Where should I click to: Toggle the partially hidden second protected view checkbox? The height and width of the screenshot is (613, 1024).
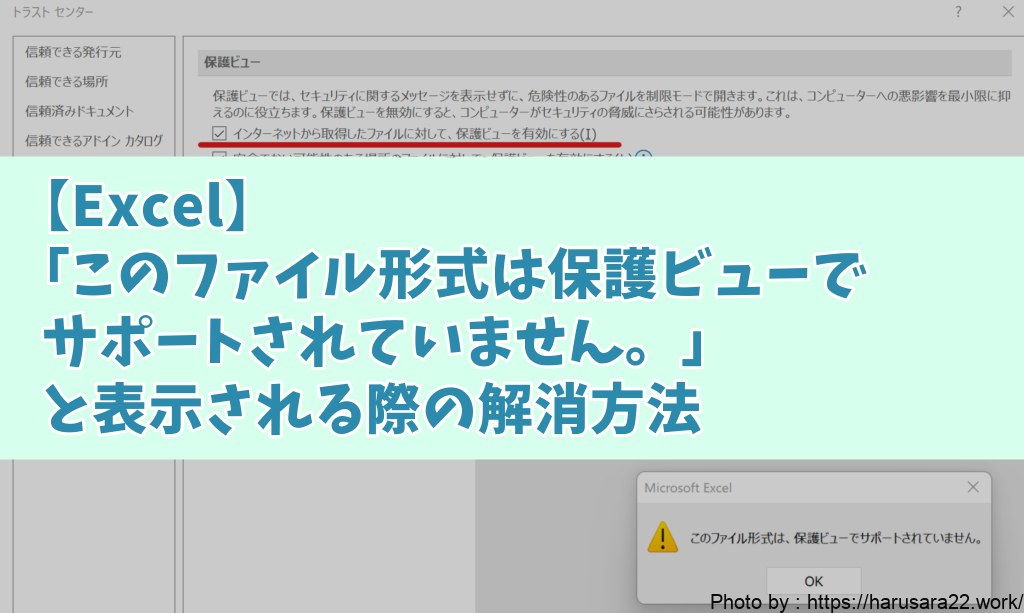pyautogui.click(x=220, y=154)
